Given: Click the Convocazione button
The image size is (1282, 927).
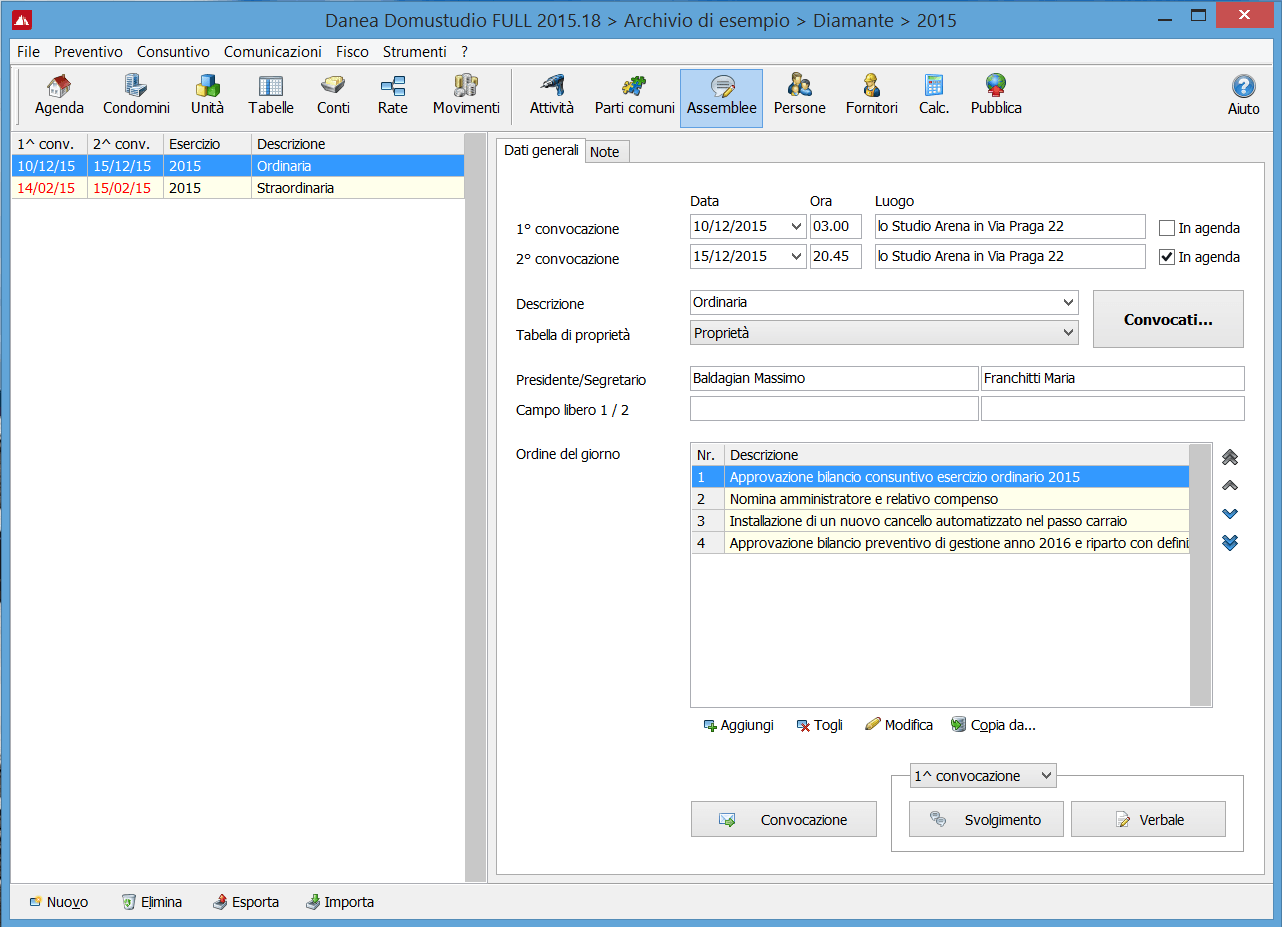Looking at the screenshot, I should click(x=784, y=819).
